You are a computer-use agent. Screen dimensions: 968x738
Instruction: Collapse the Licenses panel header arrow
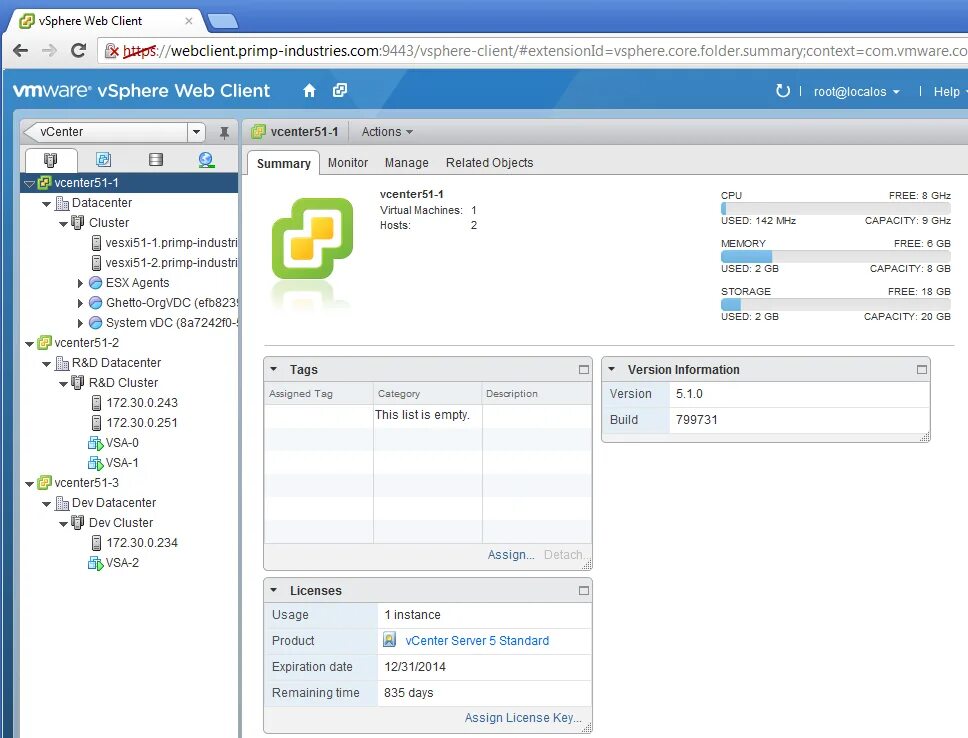[x=274, y=590]
